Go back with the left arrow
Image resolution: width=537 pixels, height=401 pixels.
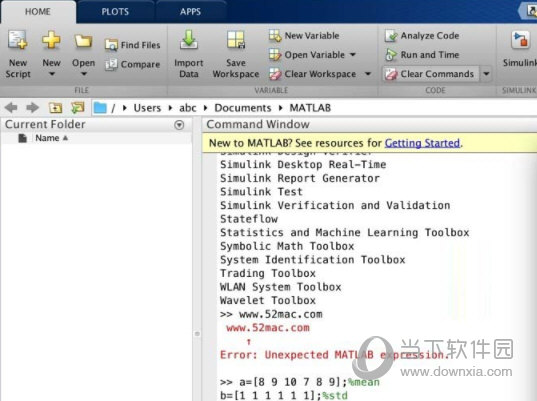[11, 108]
